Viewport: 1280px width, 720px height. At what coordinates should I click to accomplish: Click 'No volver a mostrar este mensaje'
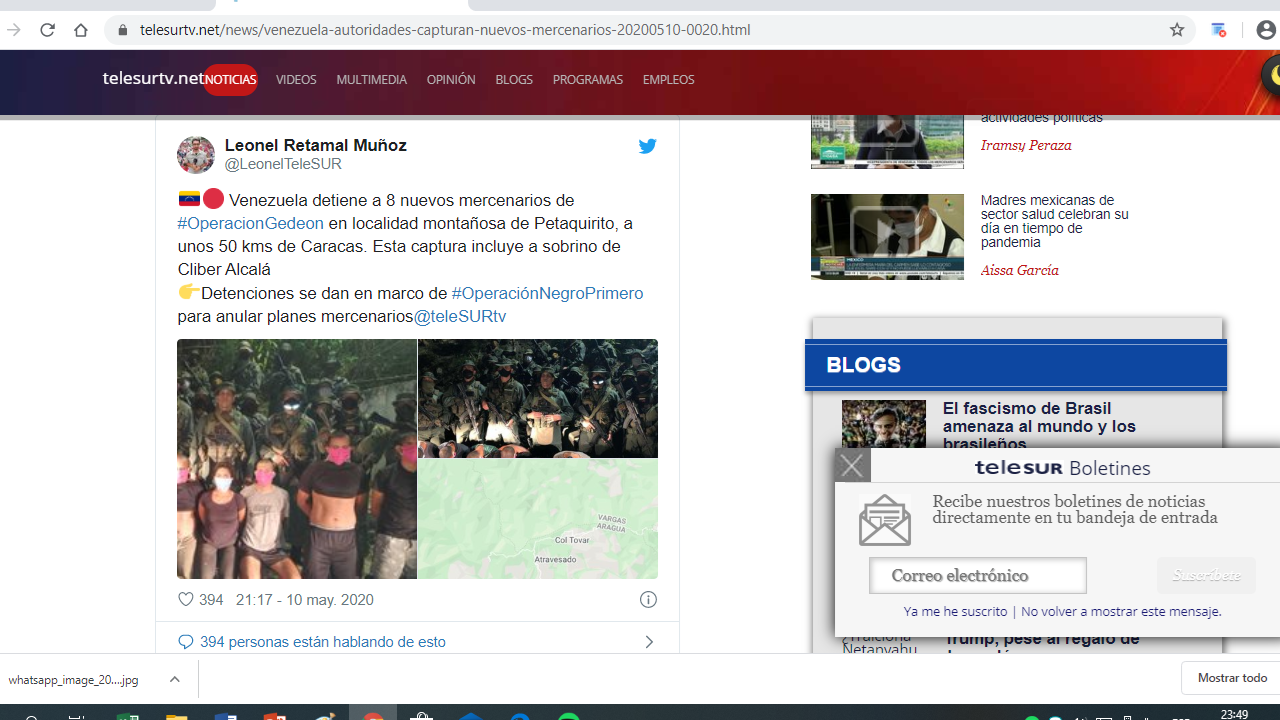[1121, 611]
